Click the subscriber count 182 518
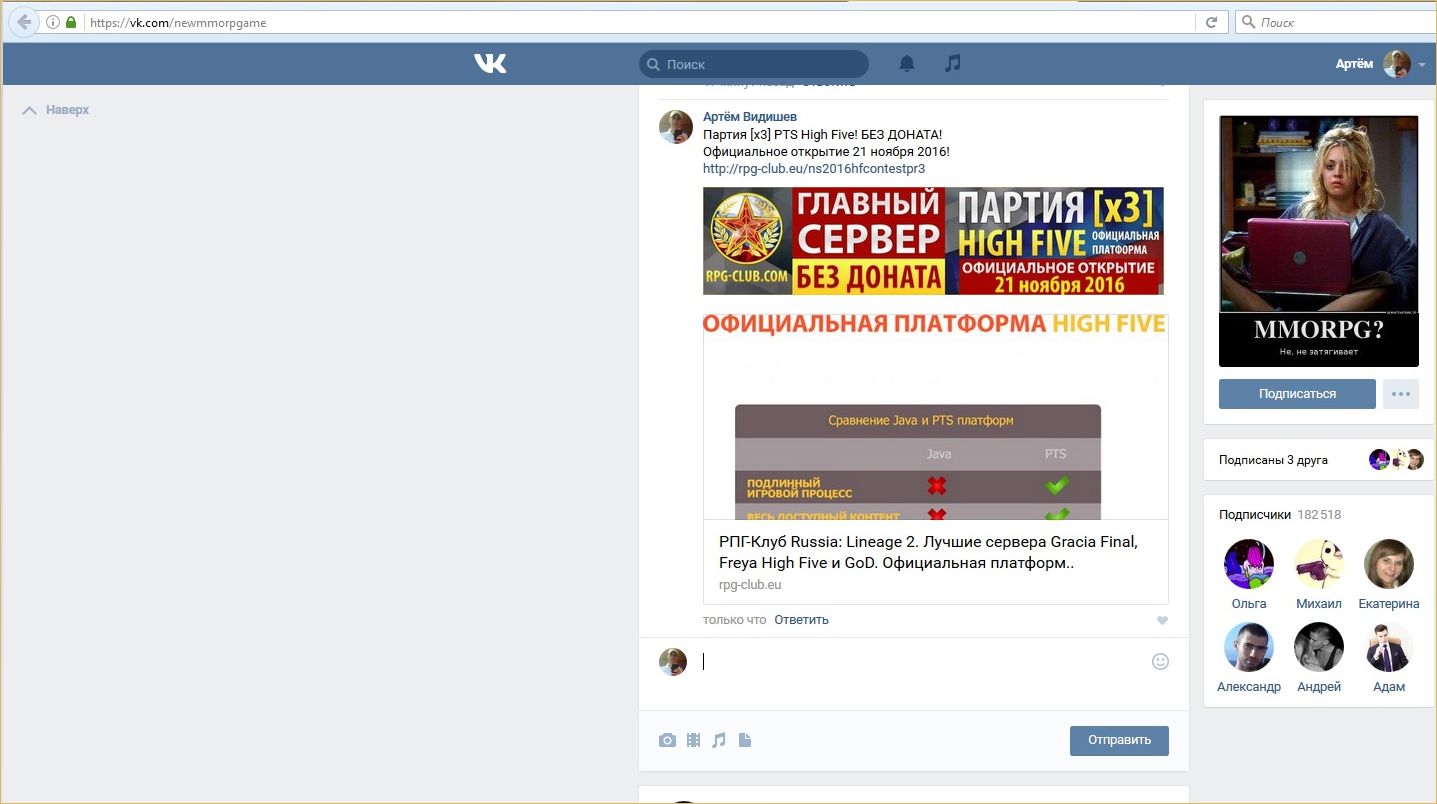Screen dimensions: 1437x804 click(1319, 515)
